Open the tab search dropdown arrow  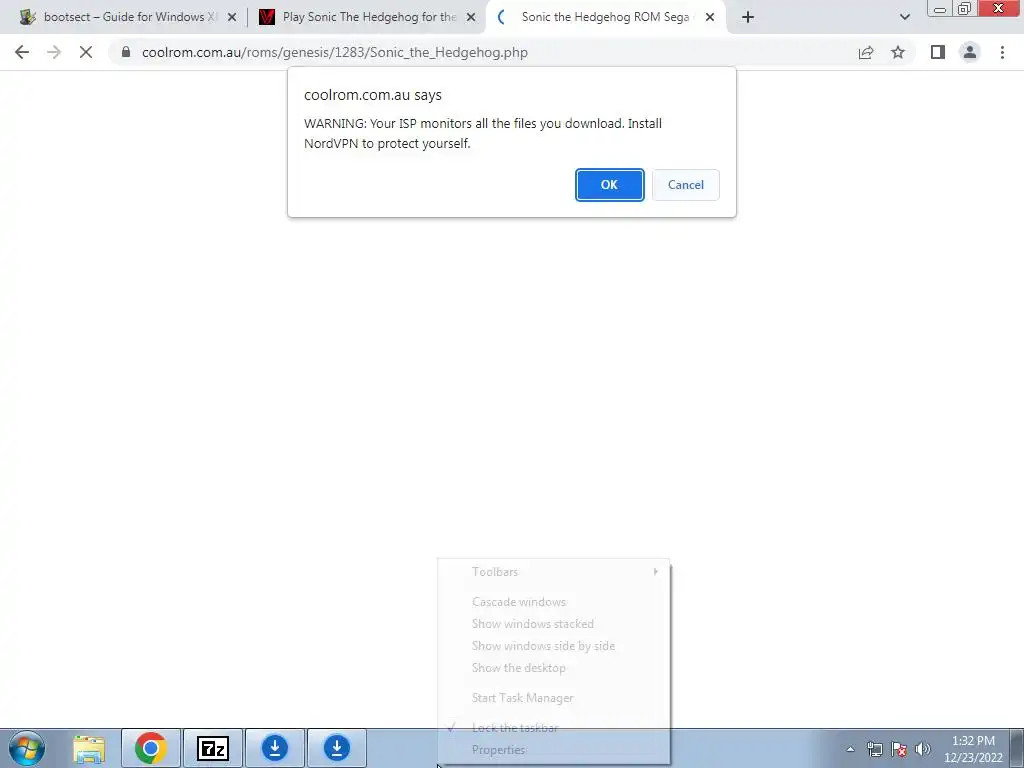(x=904, y=17)
